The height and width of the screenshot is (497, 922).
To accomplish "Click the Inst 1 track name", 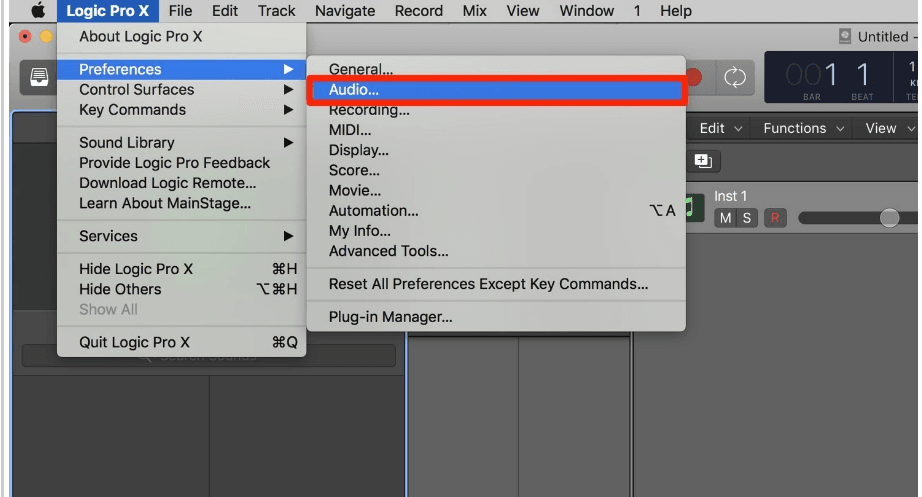I will pyautogui.click(x=730, y=196).
